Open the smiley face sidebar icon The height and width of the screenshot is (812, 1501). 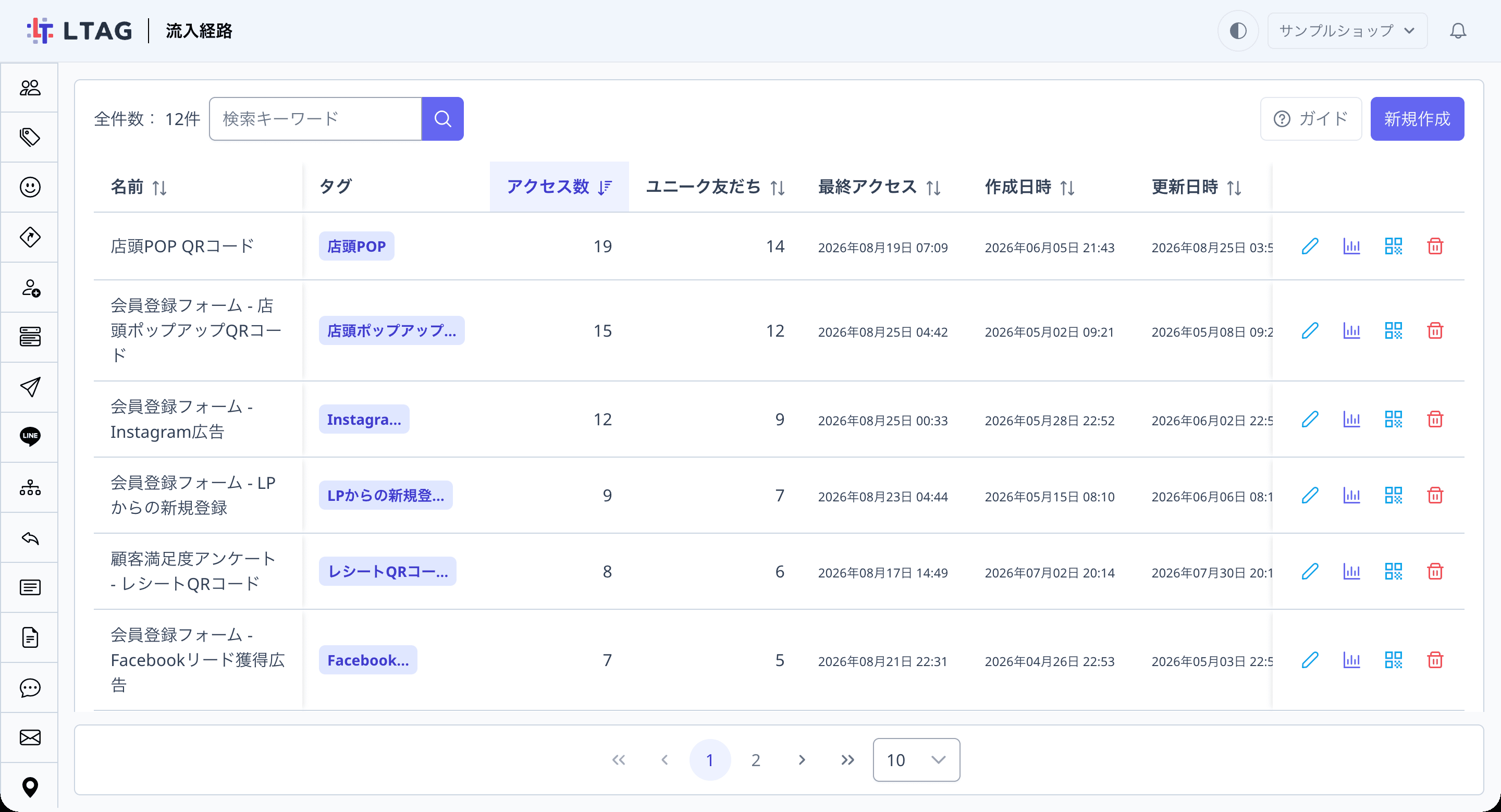tap(30, 187)
